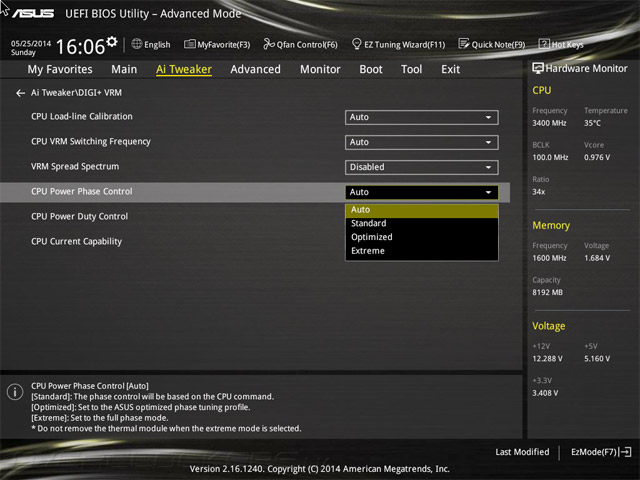Open the Tool tab

tap(411, 69)
